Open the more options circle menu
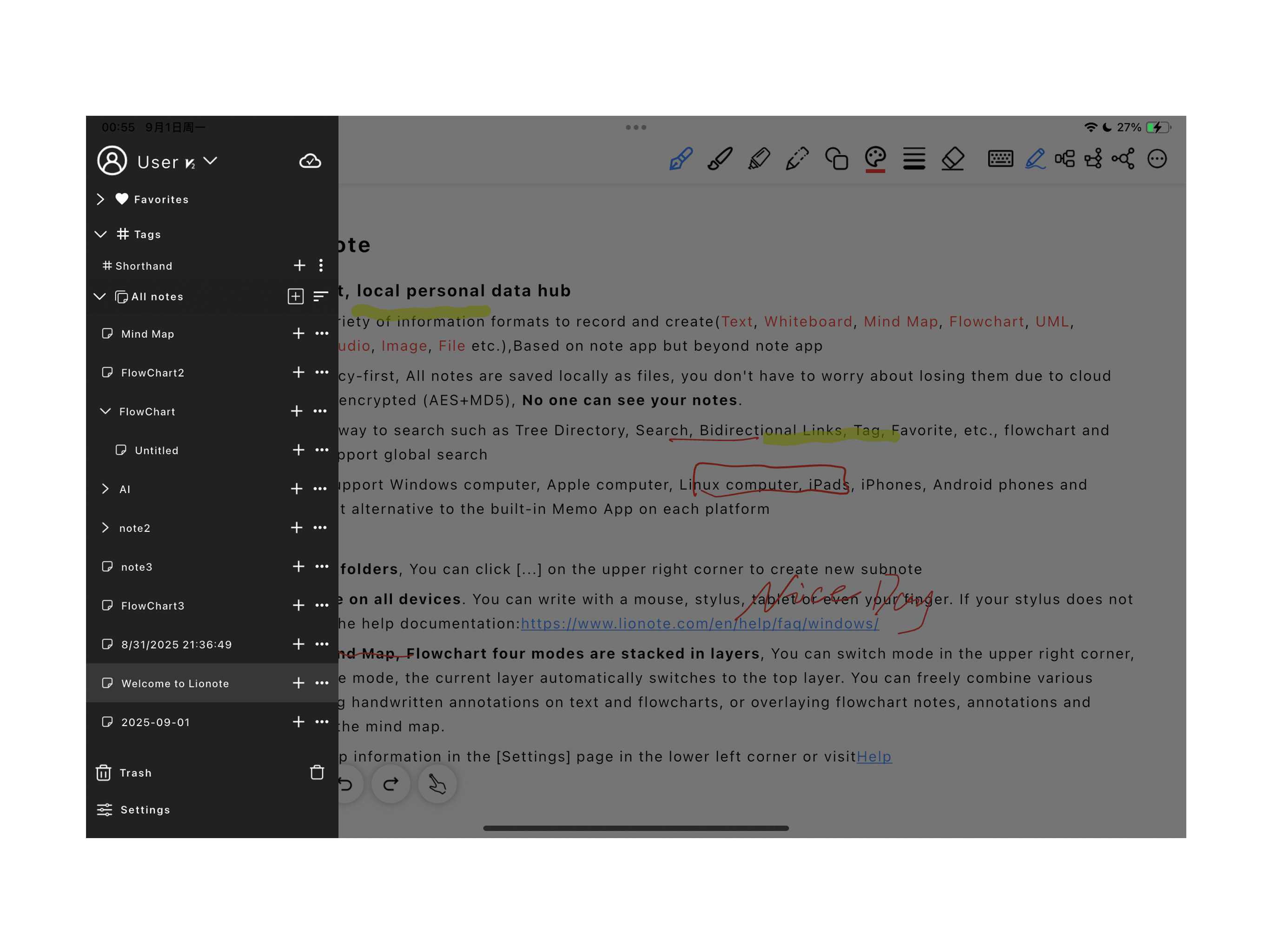Viewport: 1270px width, 952px height. [1157, 159]
